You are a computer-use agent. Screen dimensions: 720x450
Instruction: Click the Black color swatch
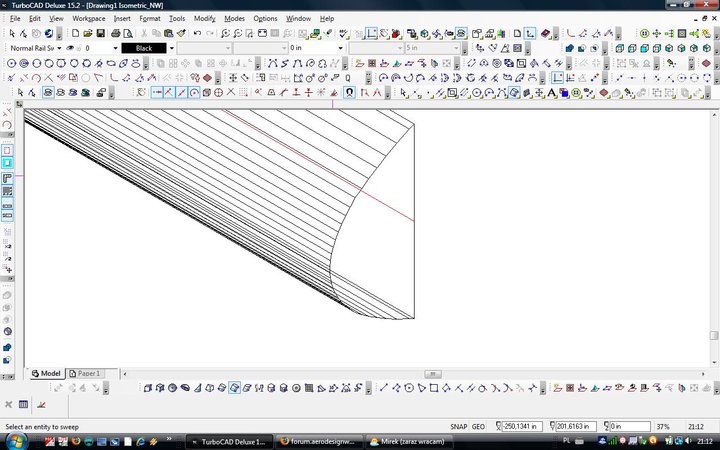[144, 48]
